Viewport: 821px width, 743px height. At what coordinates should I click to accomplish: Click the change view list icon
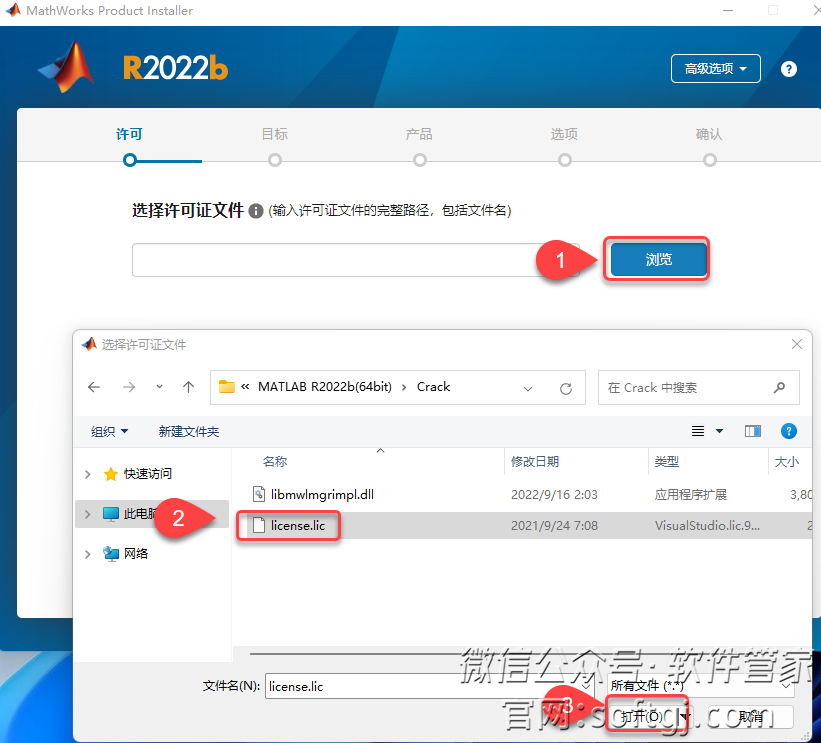click(697, 431)
